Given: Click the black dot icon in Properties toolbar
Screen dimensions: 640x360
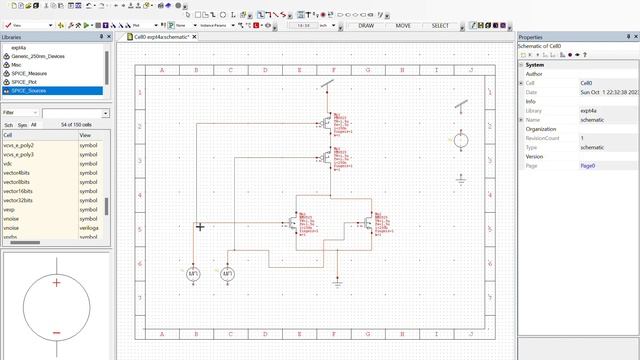Looking at the screenshot, I should (x=570, y=55).
